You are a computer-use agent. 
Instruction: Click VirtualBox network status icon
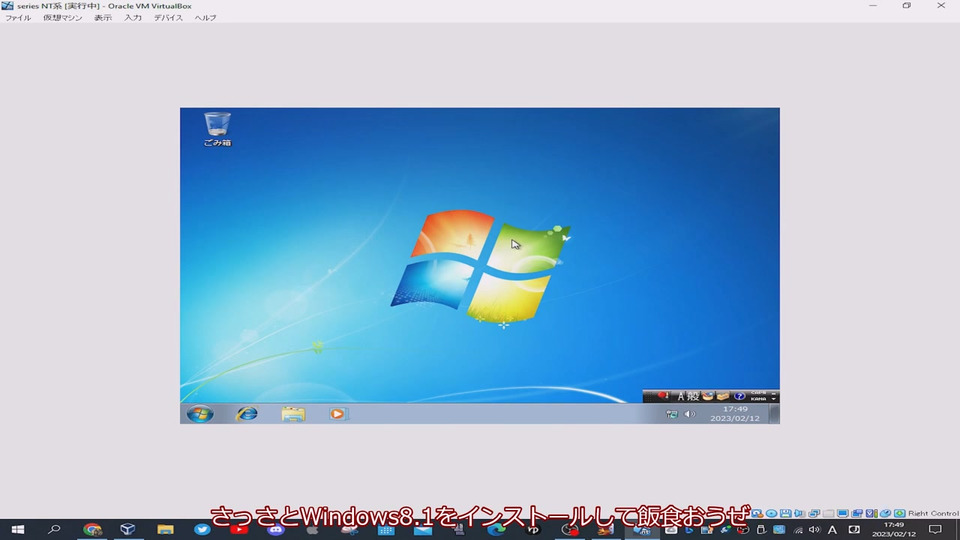(x=814, y=514)
